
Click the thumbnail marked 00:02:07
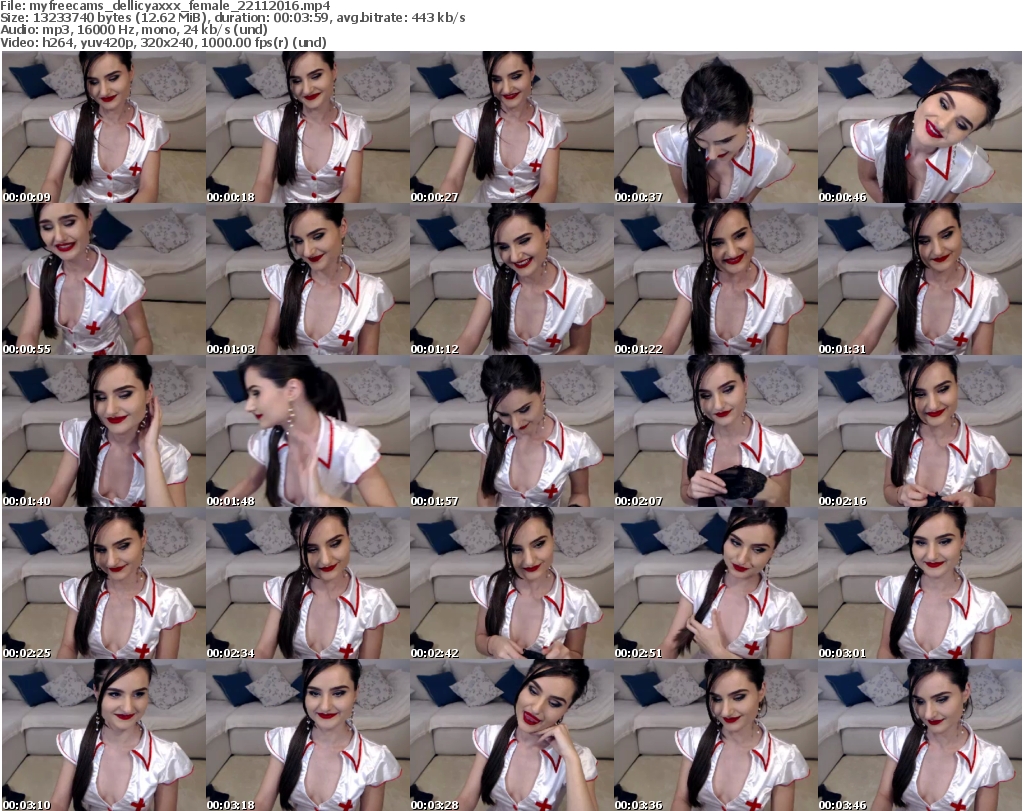coord(715,431)
